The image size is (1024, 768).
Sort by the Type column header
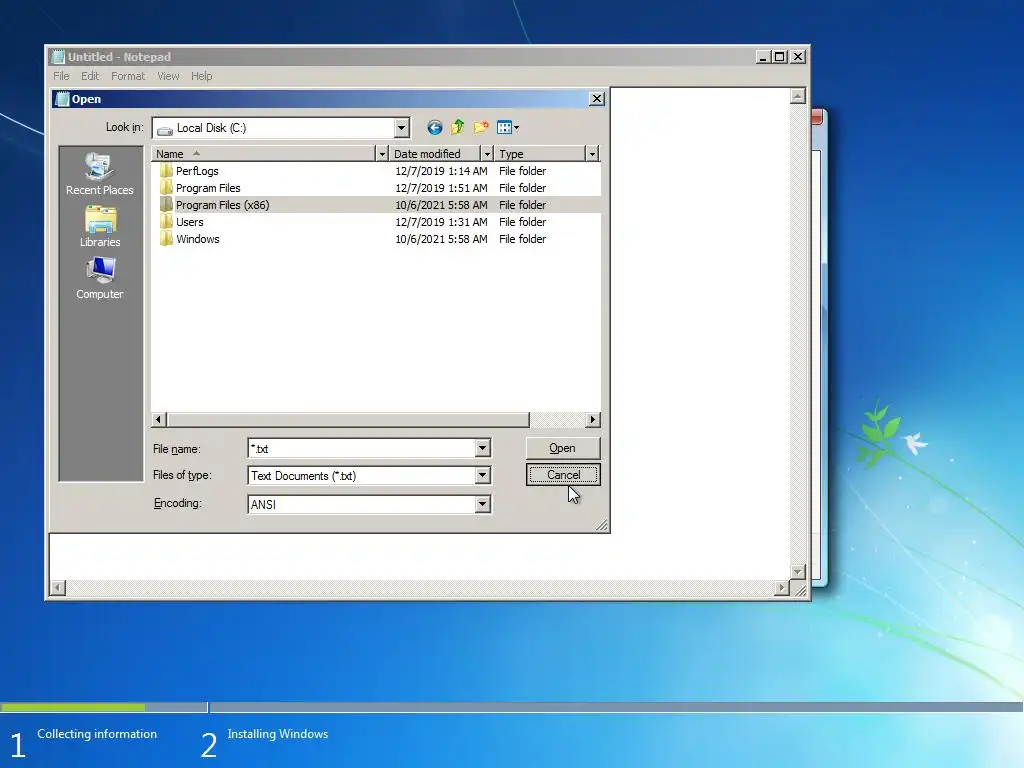click(540, 154)
